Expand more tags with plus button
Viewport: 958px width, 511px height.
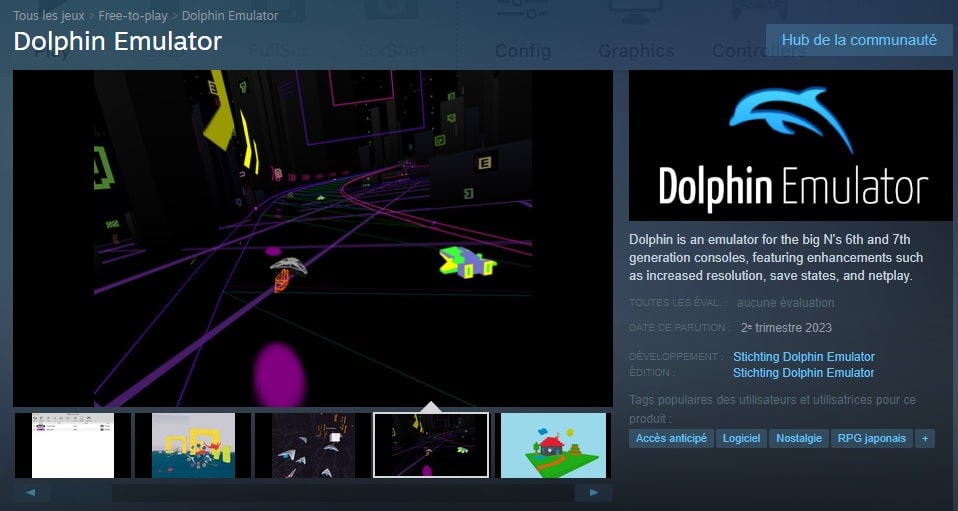925,438
